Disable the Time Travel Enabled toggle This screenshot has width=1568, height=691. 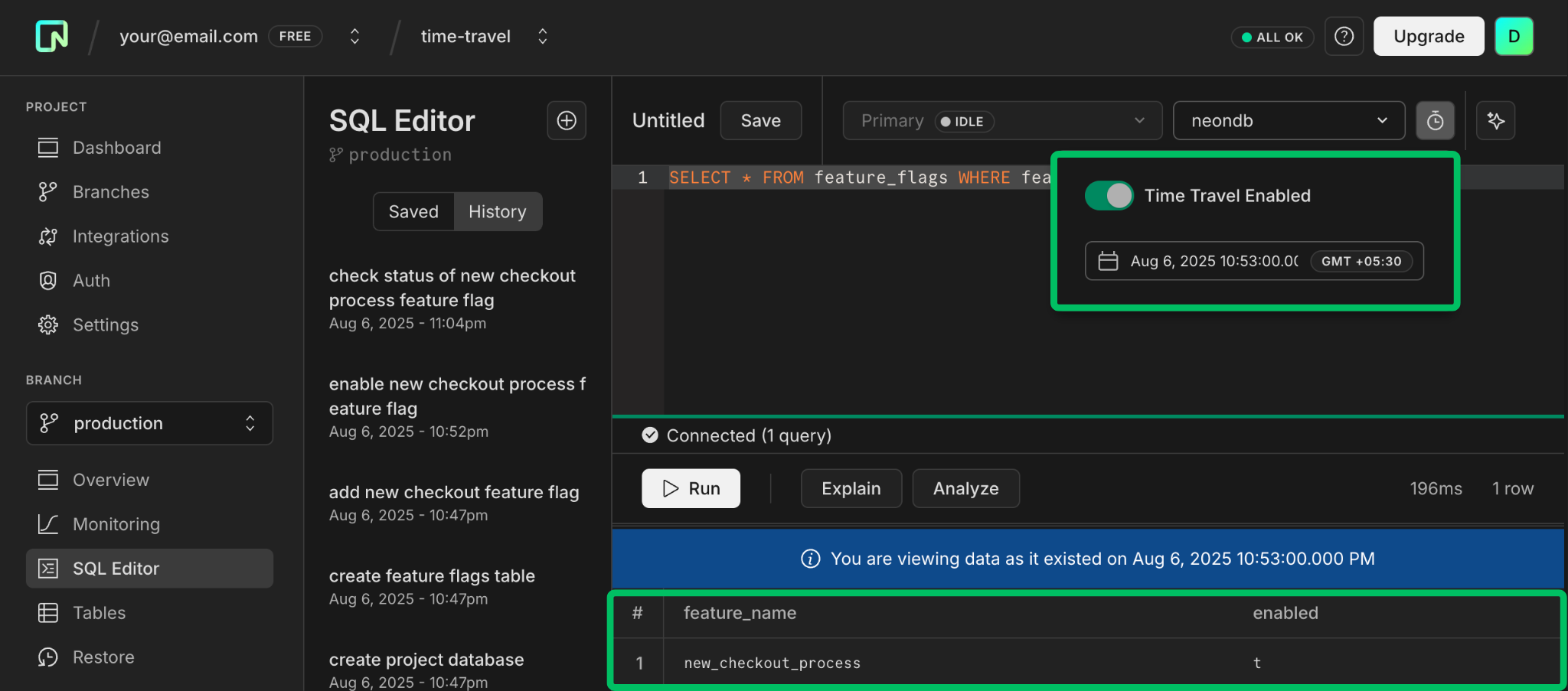(x=1109, y=195)
